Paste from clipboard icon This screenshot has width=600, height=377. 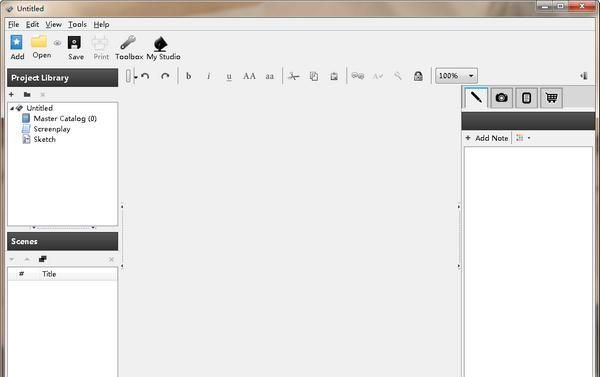334,76
